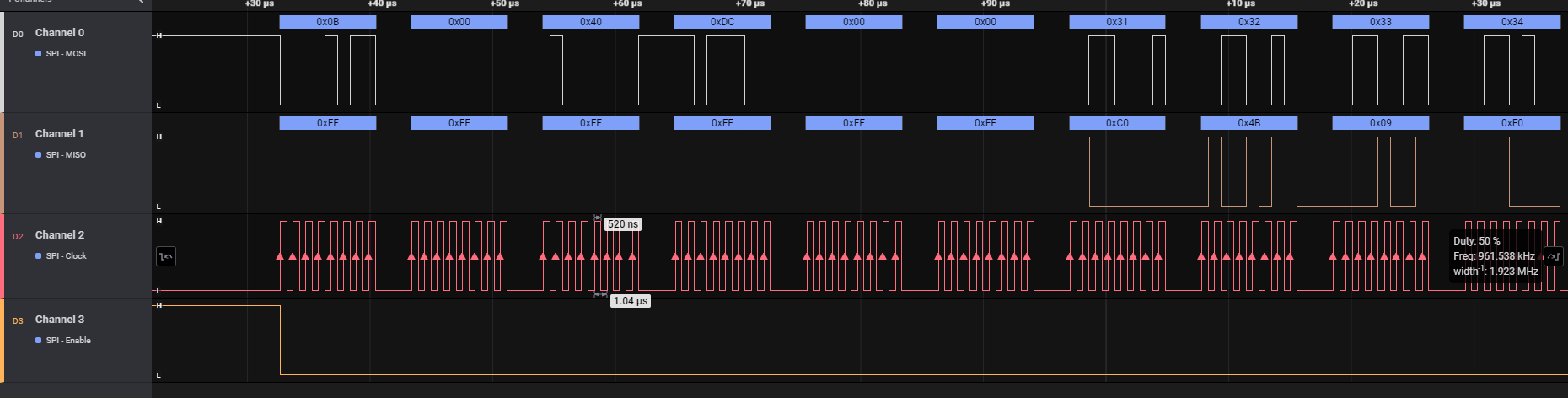This screenshot has width=1568, height=398.
Task: Select the 0x40 MOSI decoded byte
Action: 591,22
